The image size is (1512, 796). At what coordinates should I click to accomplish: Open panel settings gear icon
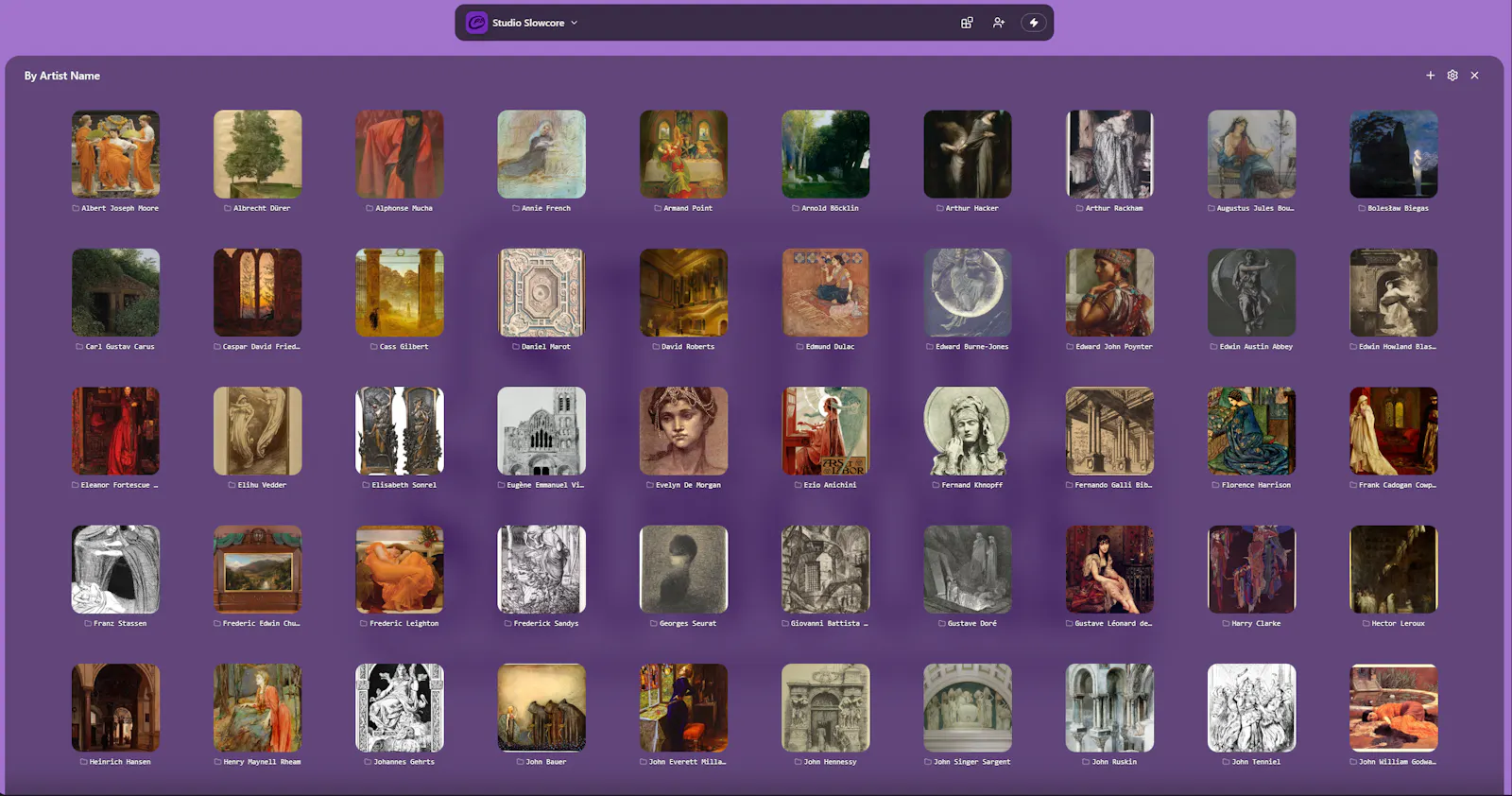pyautogui.click(x=1452, y=76)
